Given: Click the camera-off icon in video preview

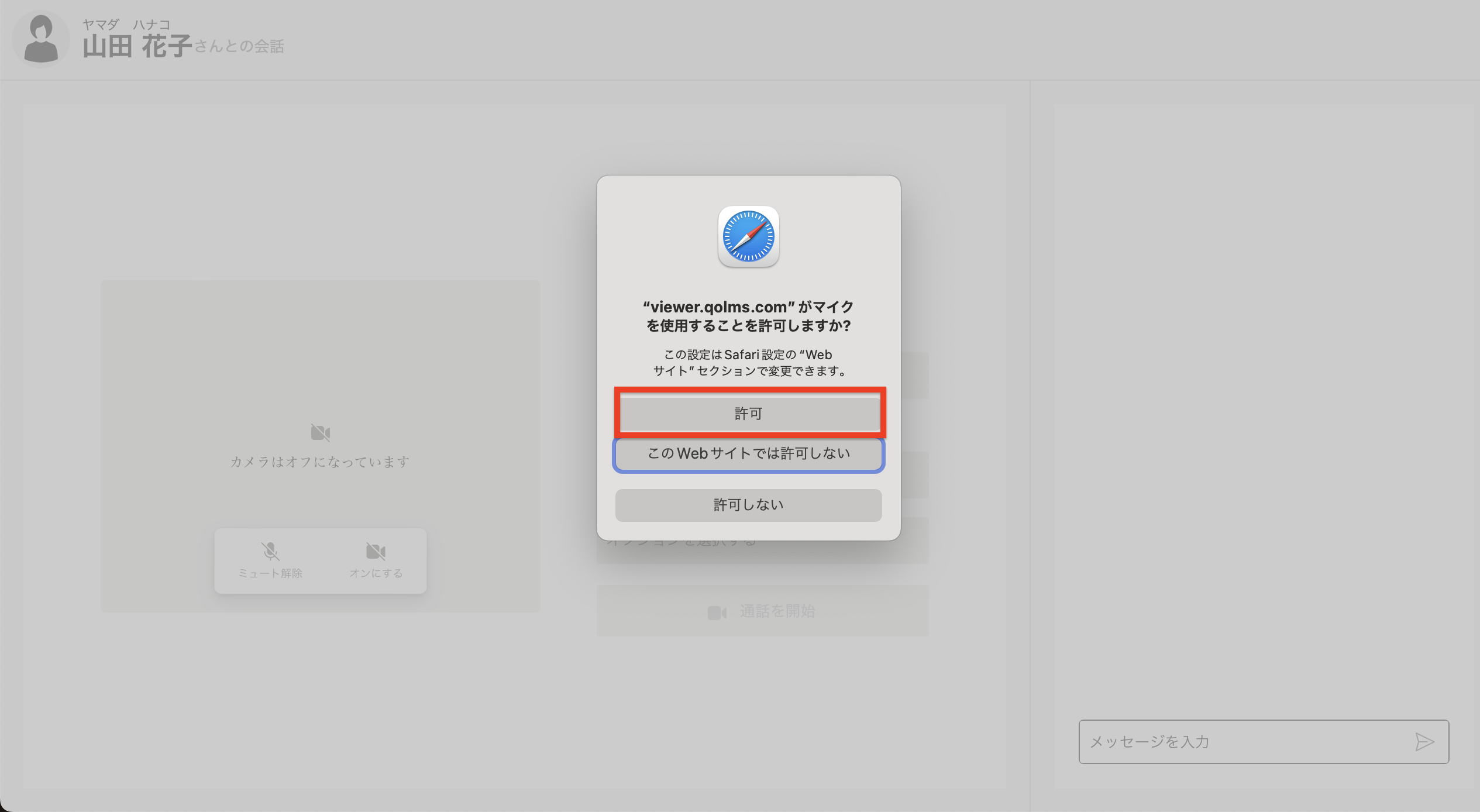Looking at the screenshot, I should click(321, 433).
